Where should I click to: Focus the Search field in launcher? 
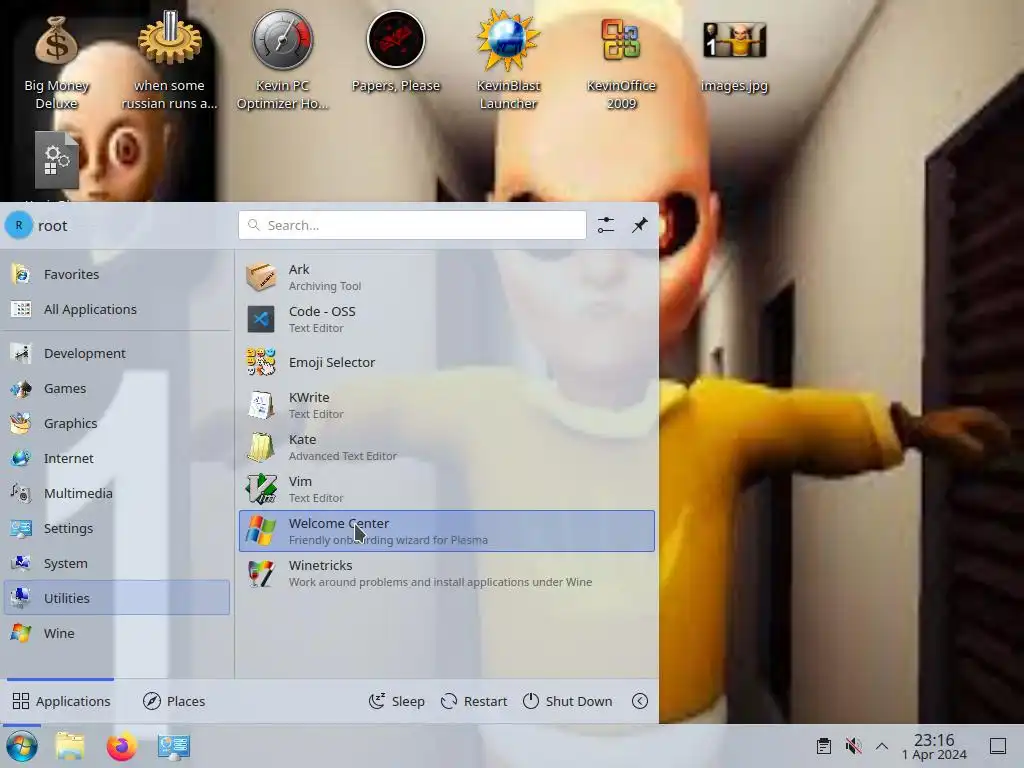click(412, 225)
